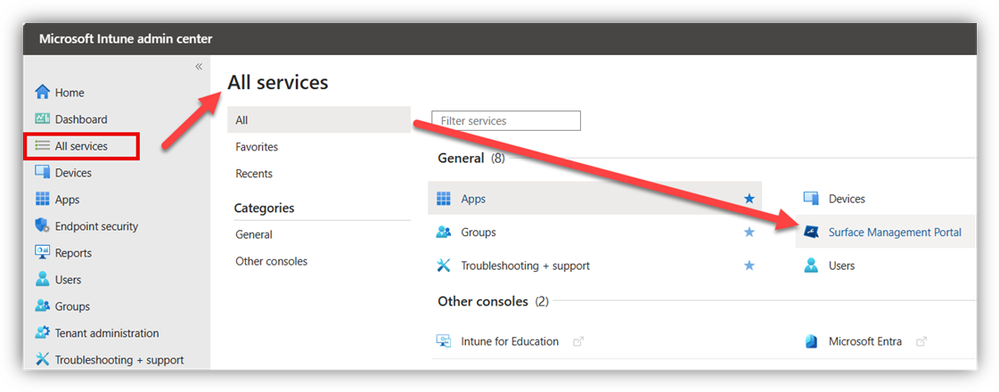Click the Users icon in General list
The height and width of the screenshot is (392, 999).
coord(811,266)
